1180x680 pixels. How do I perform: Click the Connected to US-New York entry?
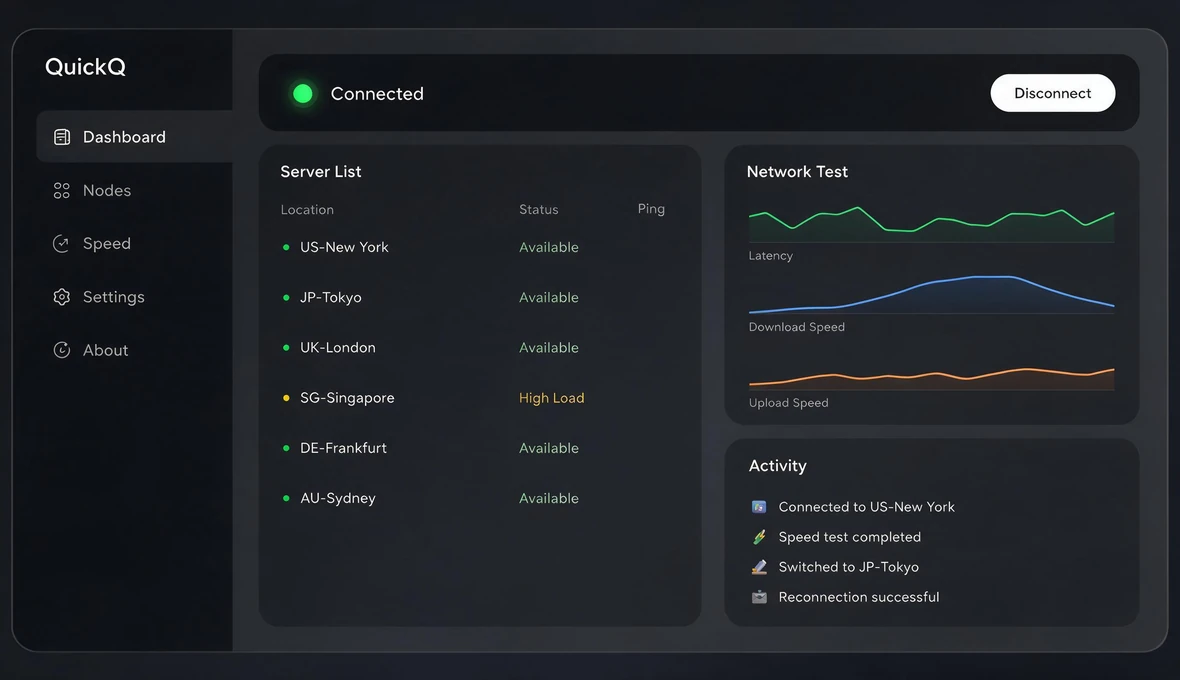pos(853,507)
